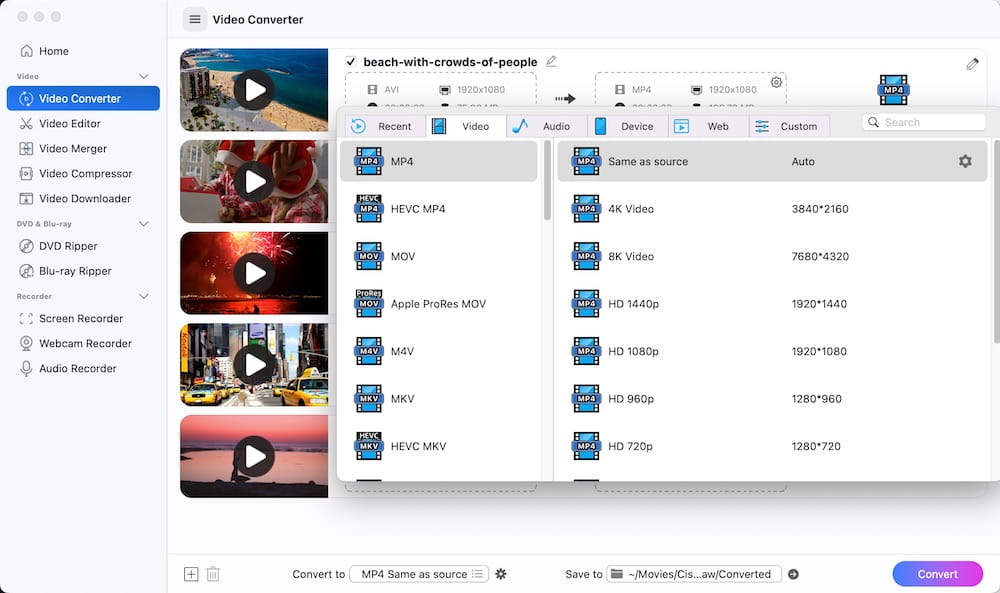Open the Convert to format dropdown
The height and width of the screenshot is (593, 1000).
(420, 574)
